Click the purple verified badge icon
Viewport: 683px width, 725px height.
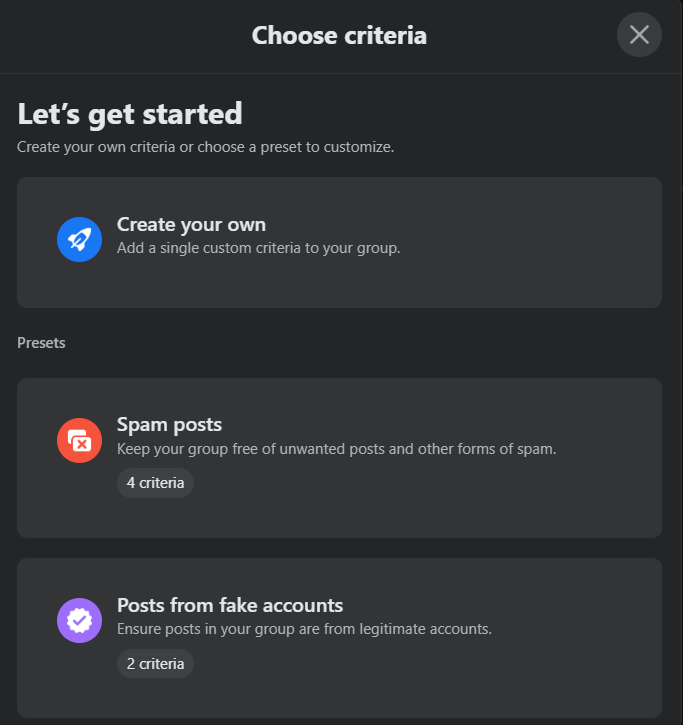(79, 620)
